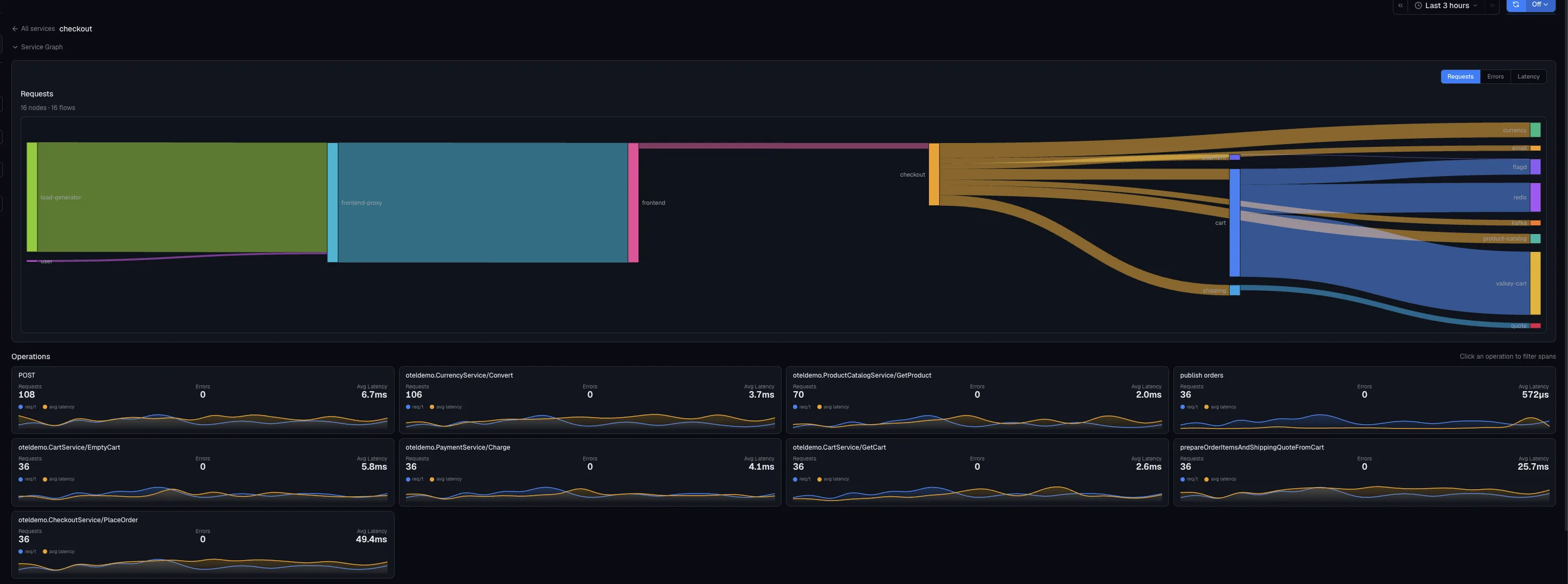Click the back arrow beside All services

tap(15, 29)
